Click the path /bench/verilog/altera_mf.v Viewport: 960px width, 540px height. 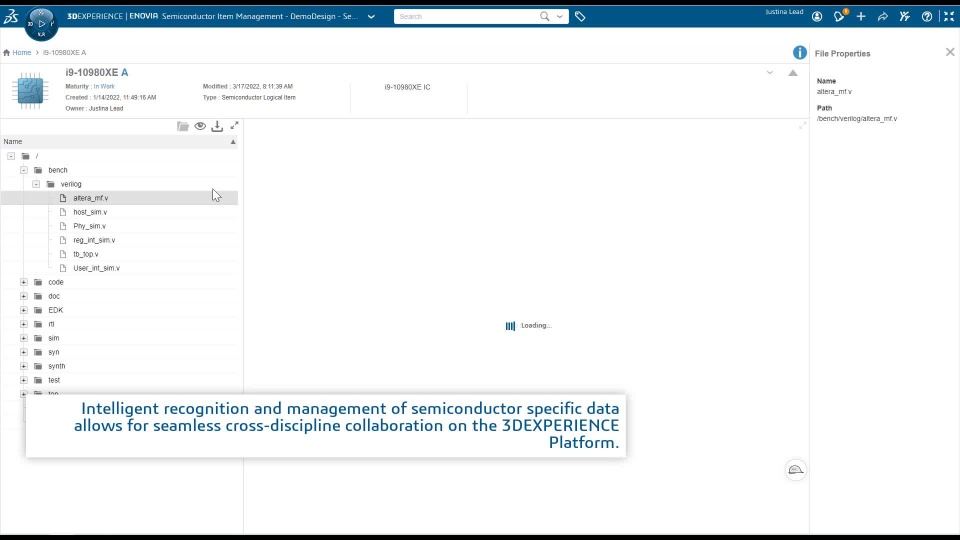[x=857, y=119]
